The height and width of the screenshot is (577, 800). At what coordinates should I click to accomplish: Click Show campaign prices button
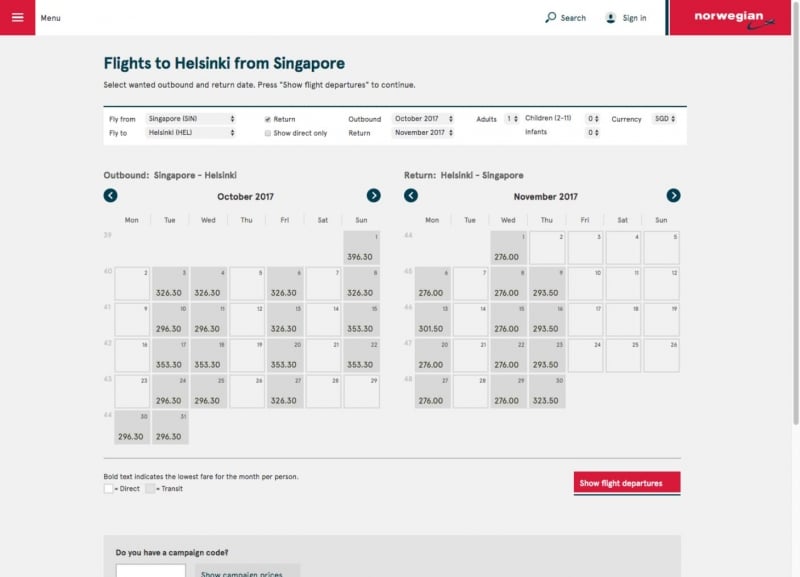(242, 573)
